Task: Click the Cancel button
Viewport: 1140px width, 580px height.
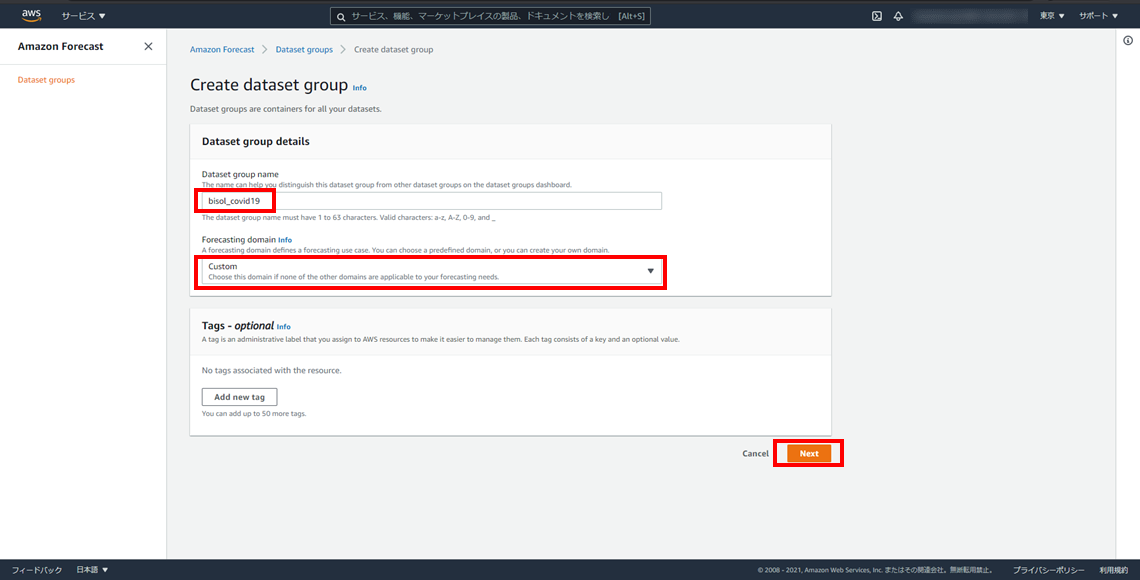Action: 755,454
